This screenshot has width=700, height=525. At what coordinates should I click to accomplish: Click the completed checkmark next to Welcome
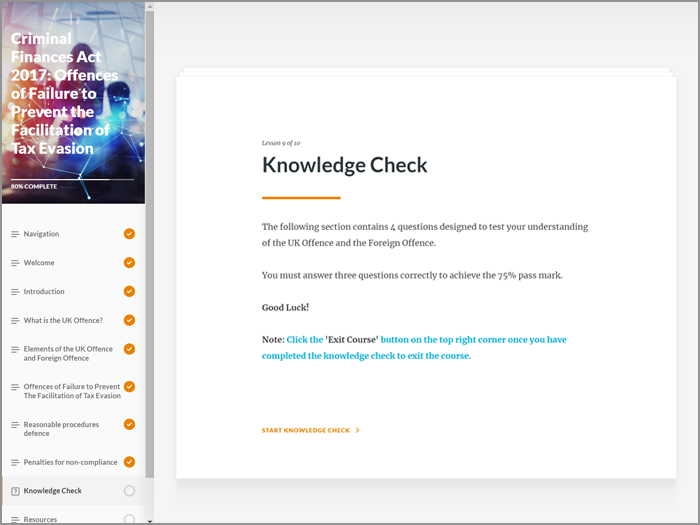point(129,263)
